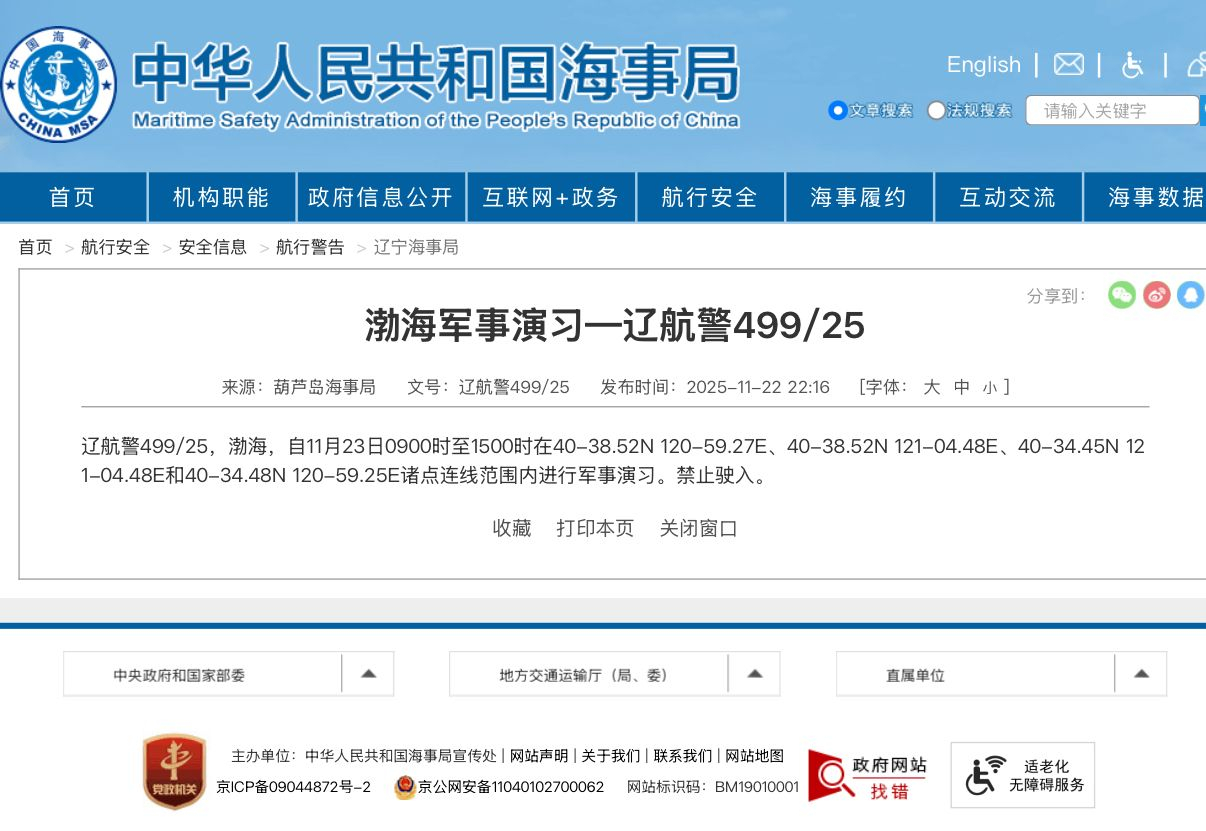Share article via blue QQ icon

(1190, 295)
